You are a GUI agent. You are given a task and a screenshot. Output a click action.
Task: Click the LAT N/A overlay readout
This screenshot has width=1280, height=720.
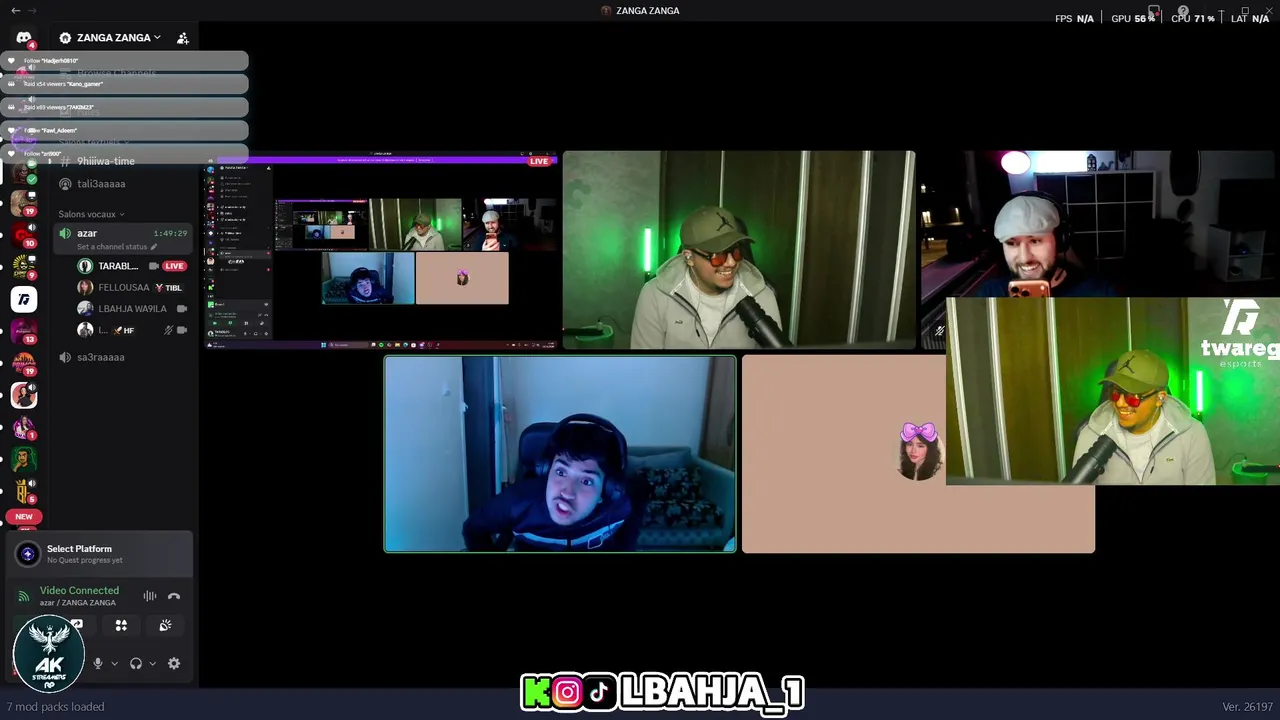(1250, 18)
